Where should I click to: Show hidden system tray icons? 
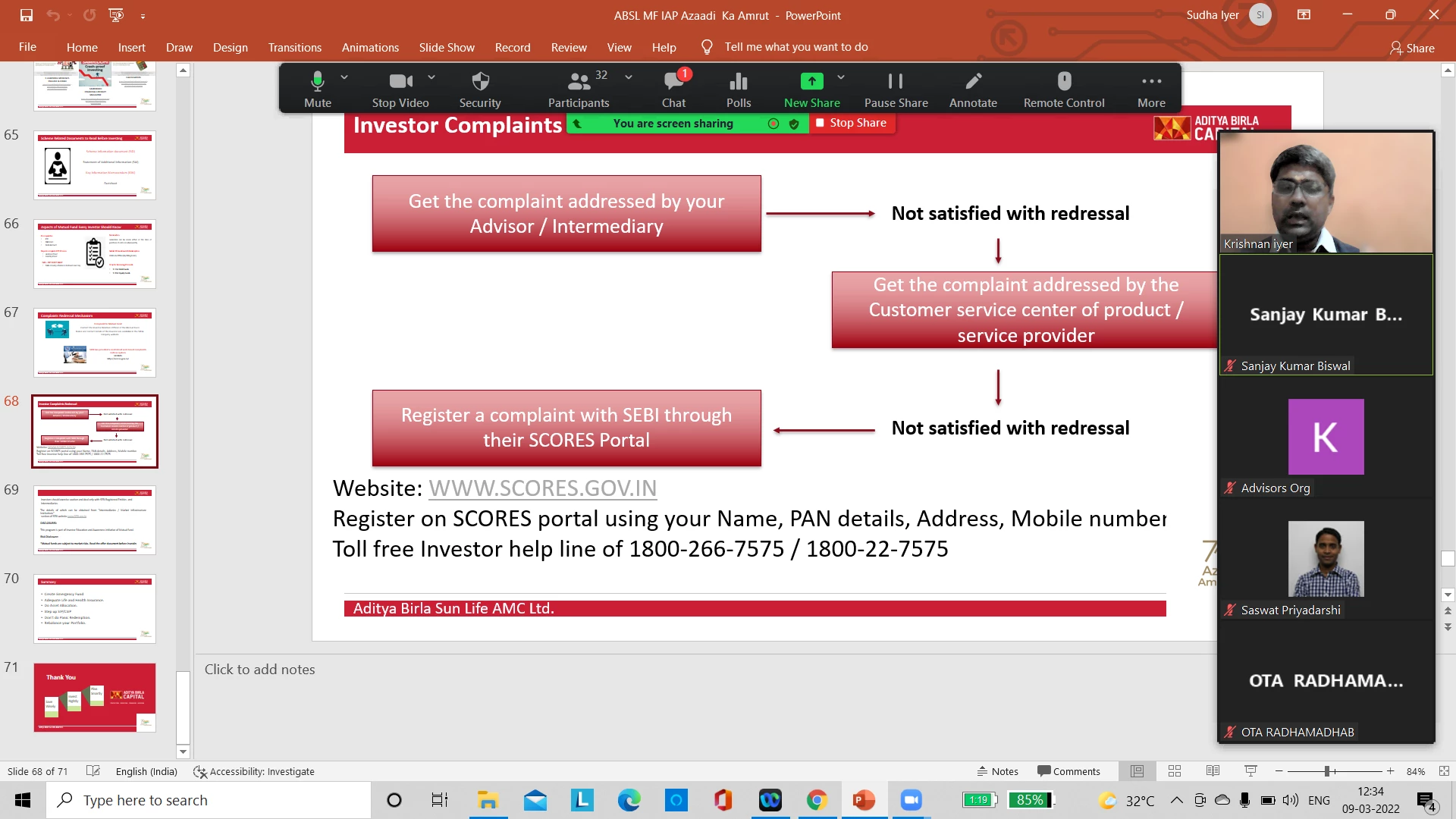1176,800
